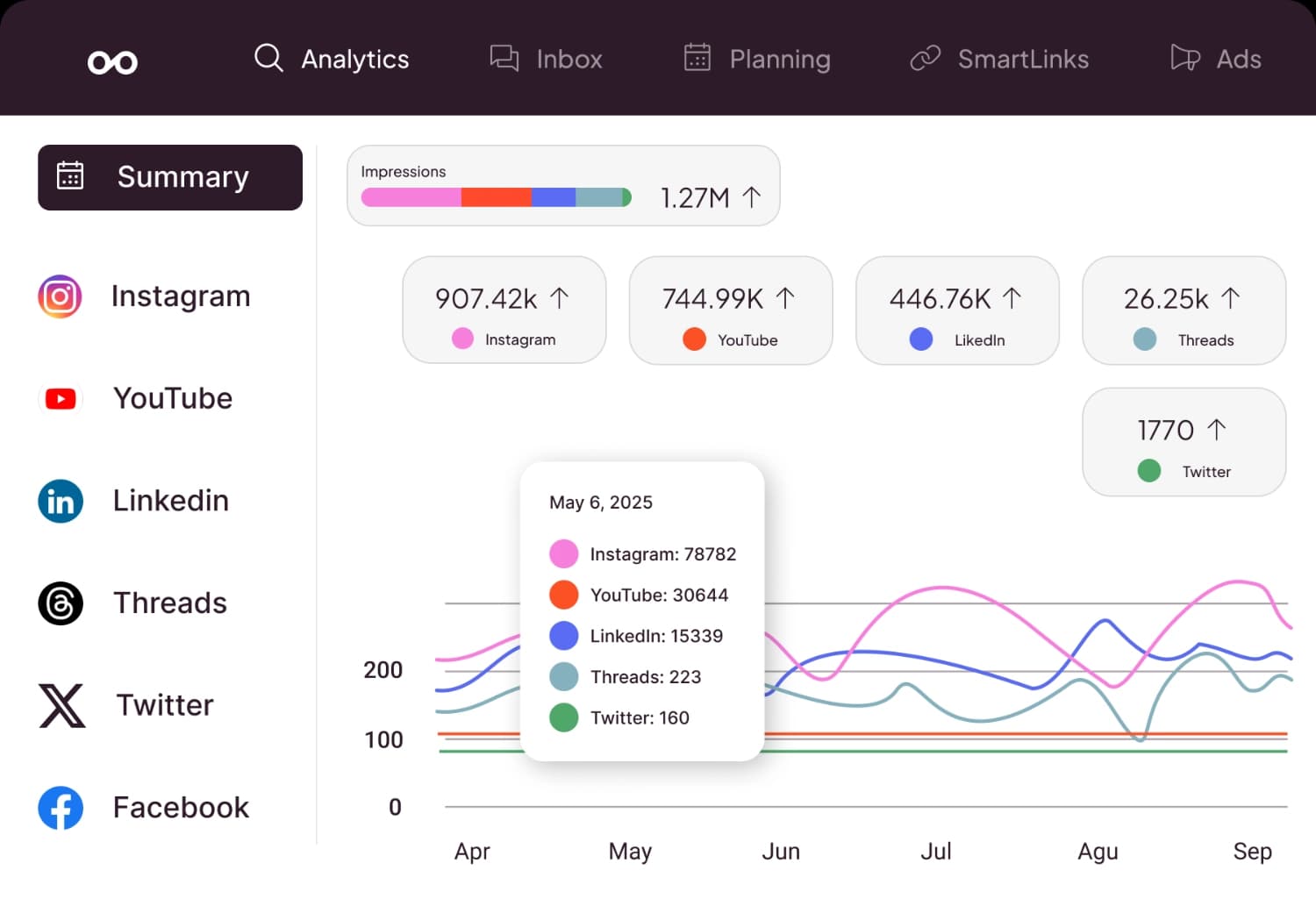Select the X (Twitter) icon in the sidebar
Screen dimensions: 1316x906
(x=59, y=705)
